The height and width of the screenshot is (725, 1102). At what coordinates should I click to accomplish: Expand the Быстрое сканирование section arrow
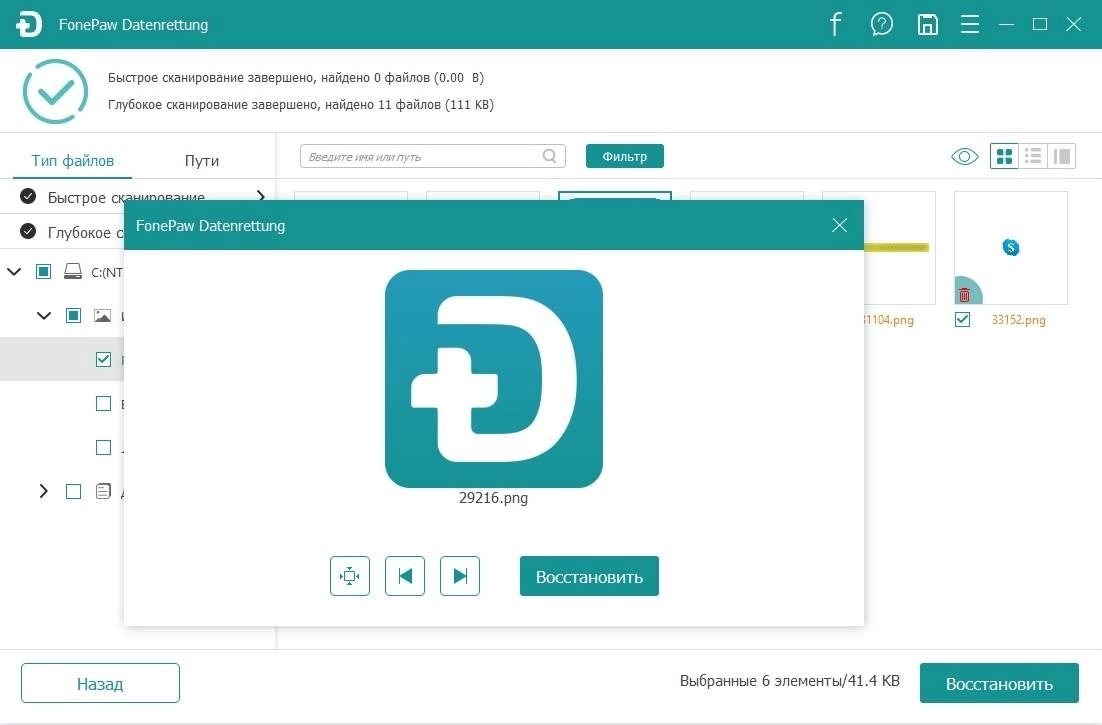pos(261,197)
